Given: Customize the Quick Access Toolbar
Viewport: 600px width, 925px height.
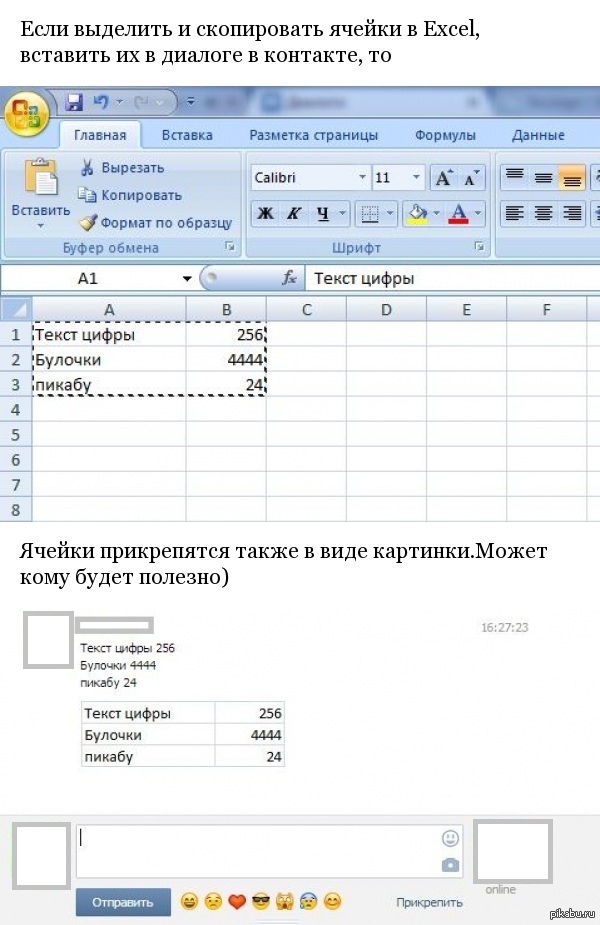Looking at the screenshot, I should pyautogui.click(x=191, y=101).
